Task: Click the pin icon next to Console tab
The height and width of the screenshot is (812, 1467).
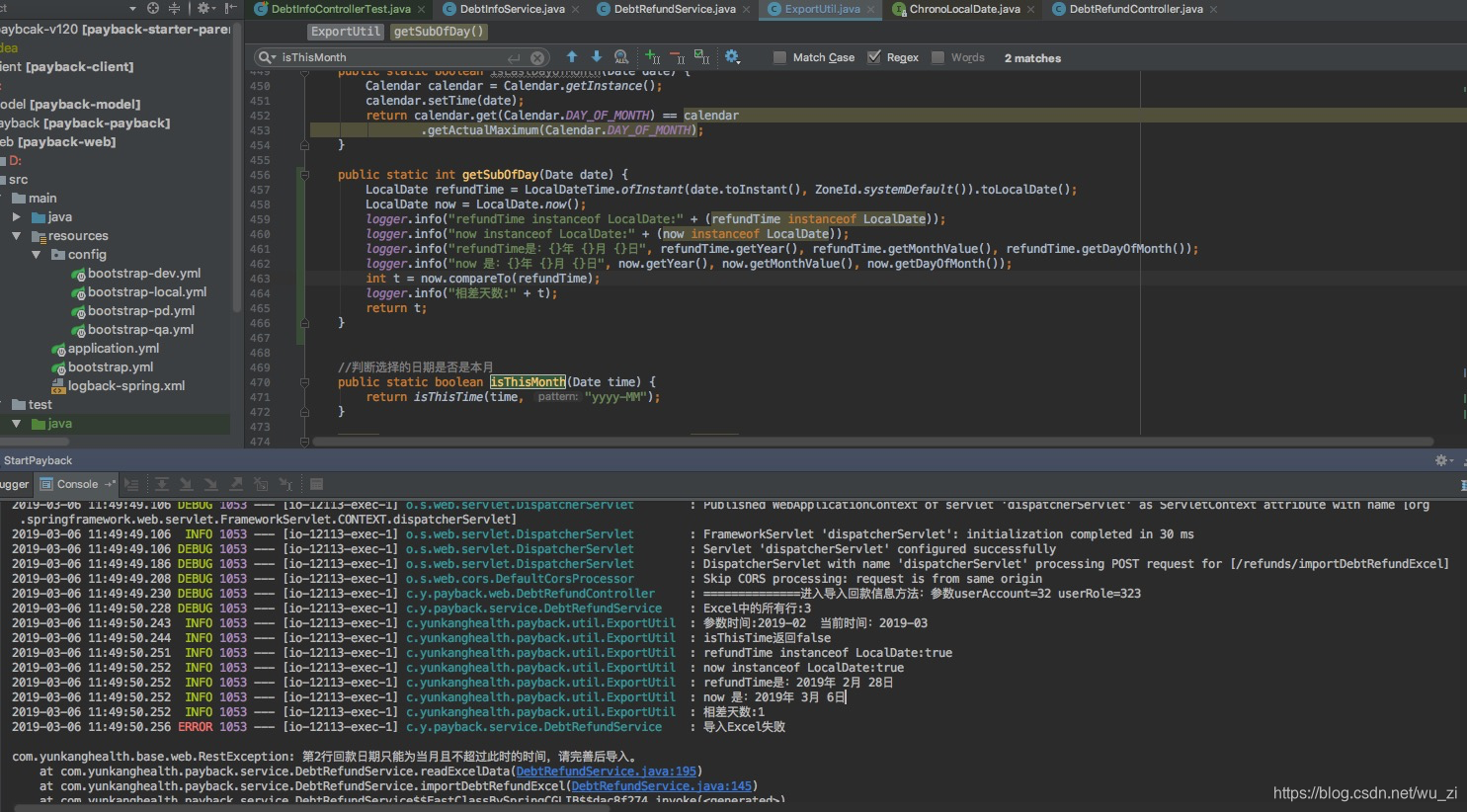Action: [110, 484]
